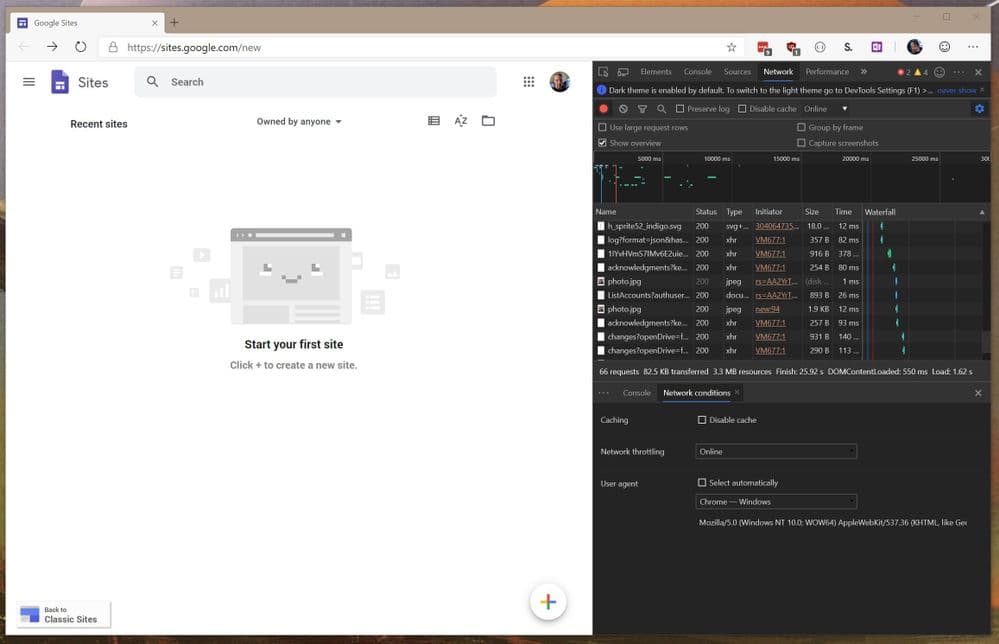Select the ListAccounts?authuser request row
The width and height of the screenshot is (999, 644).
click(x=791, y=296)
